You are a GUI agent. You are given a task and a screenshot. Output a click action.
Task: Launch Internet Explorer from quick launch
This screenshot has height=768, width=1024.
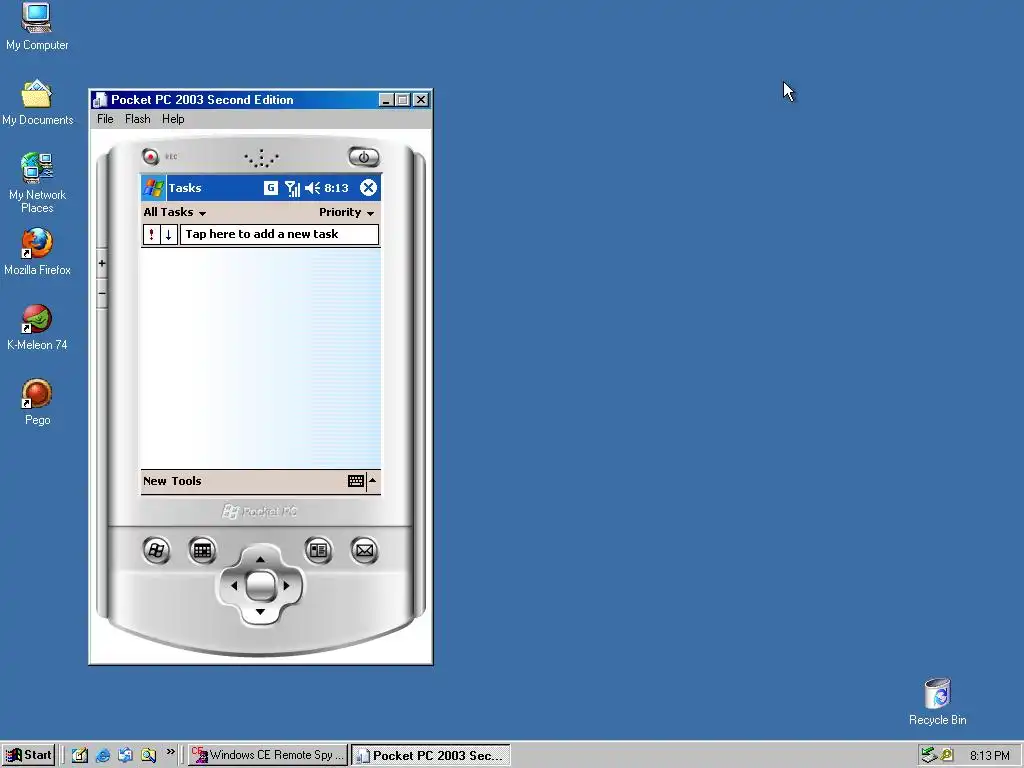(x=103, y=756)
